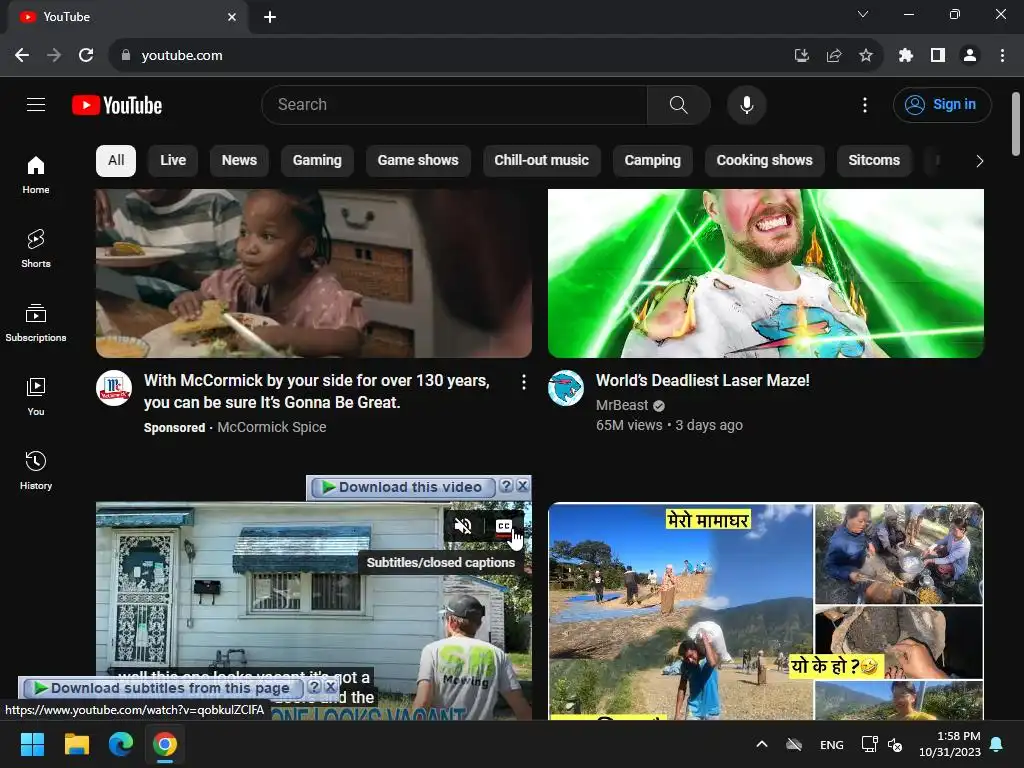Select the Sitcoms filter chip
Image resolution: width=1024 pixels, height=768 pixels.
point(874,161)
